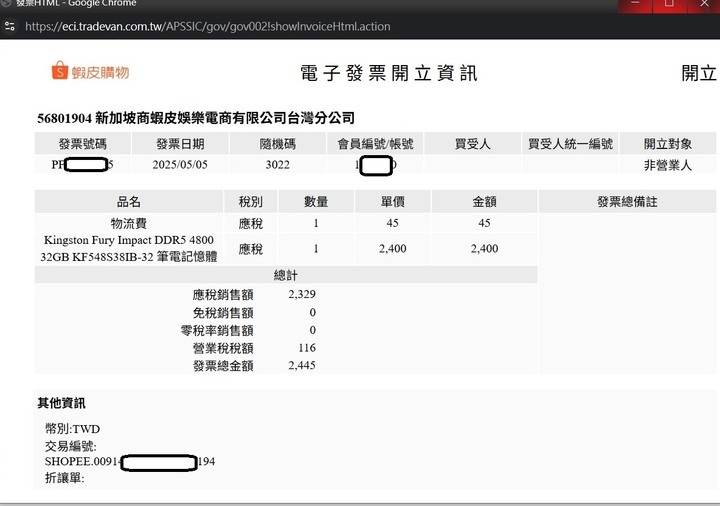Close the Chrome invoice window

[x=703, y=4]
